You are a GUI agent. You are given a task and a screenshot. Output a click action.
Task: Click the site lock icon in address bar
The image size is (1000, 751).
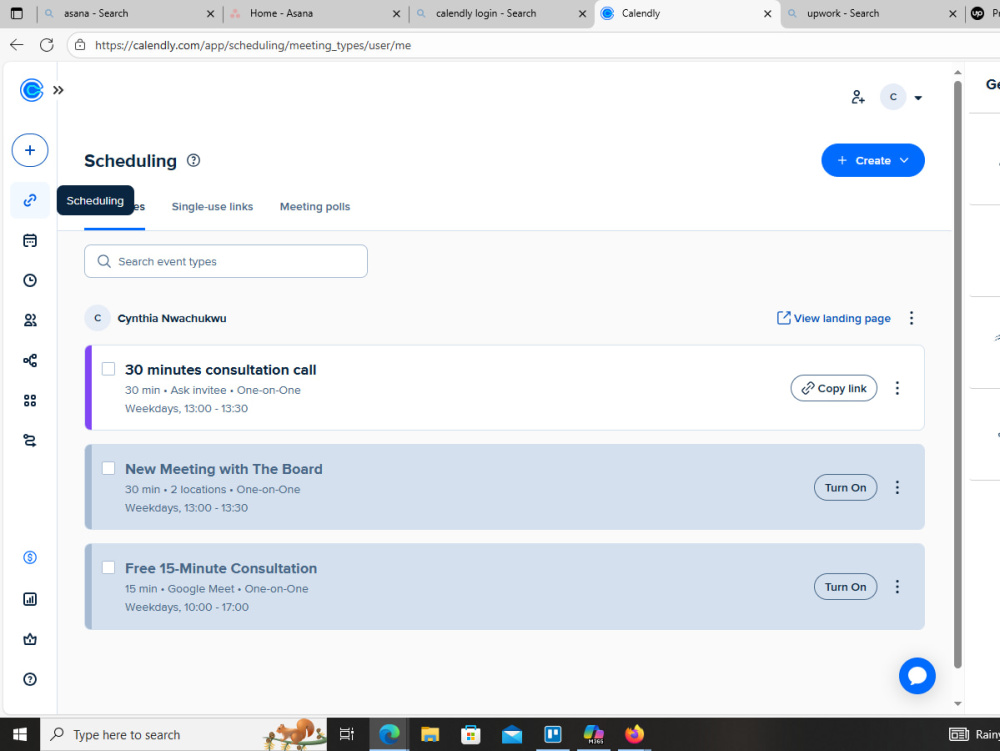click(80, 45)
